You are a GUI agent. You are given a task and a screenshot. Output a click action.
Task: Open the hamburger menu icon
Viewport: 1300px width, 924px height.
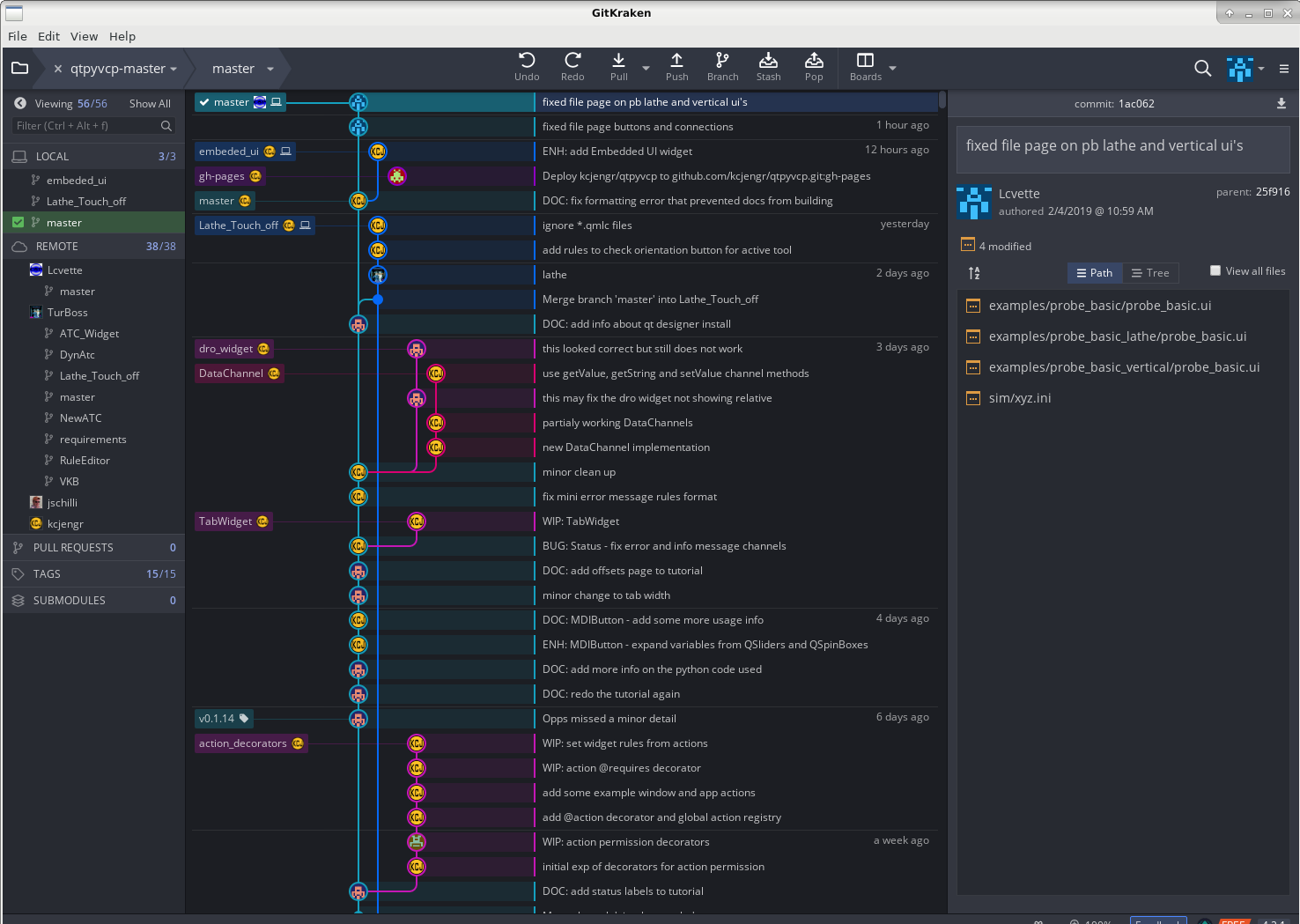(1283, 69)
